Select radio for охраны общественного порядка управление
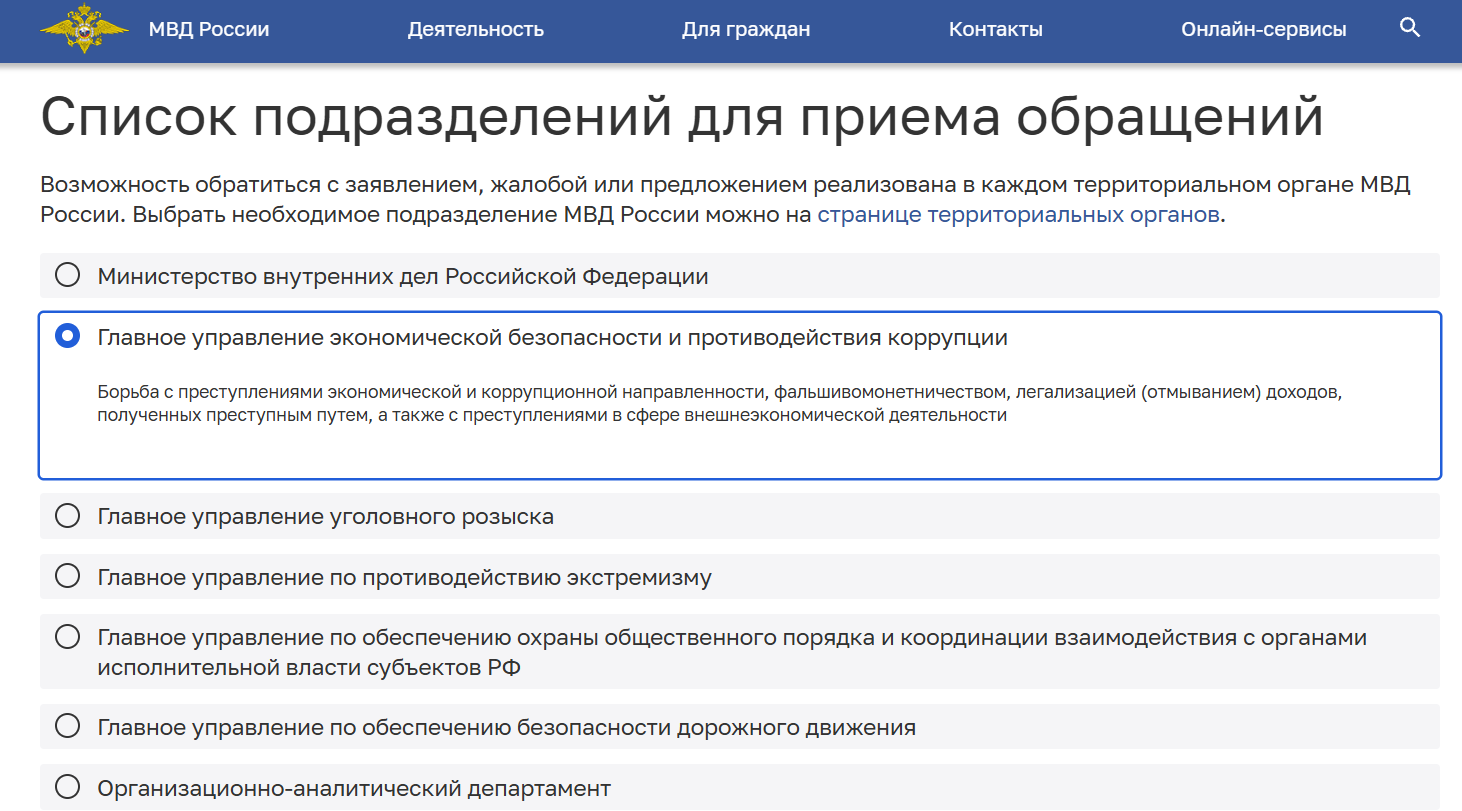 point(67,637)
